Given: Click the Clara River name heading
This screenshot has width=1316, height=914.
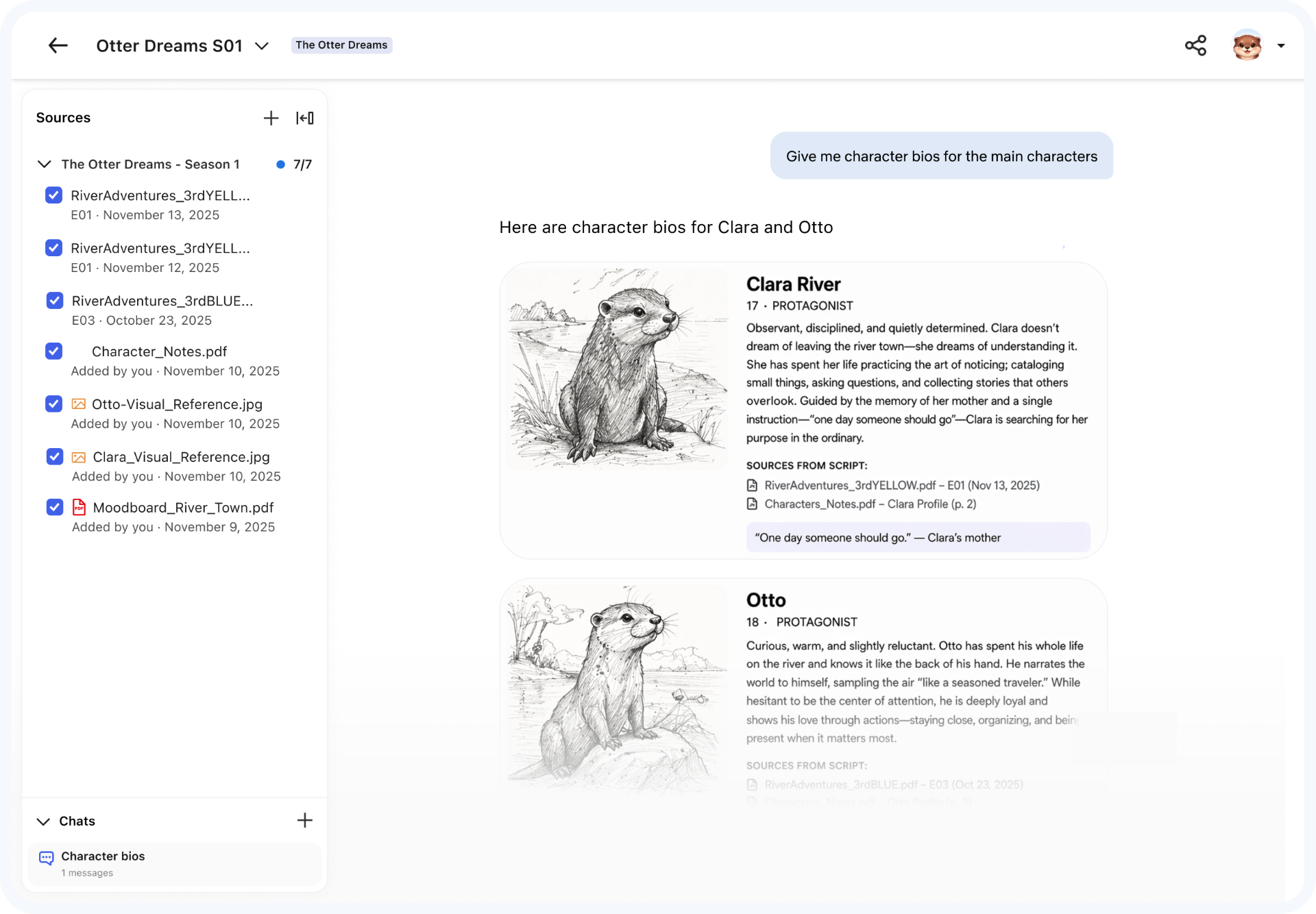Looking at the screenshot, I should [793, 284].
